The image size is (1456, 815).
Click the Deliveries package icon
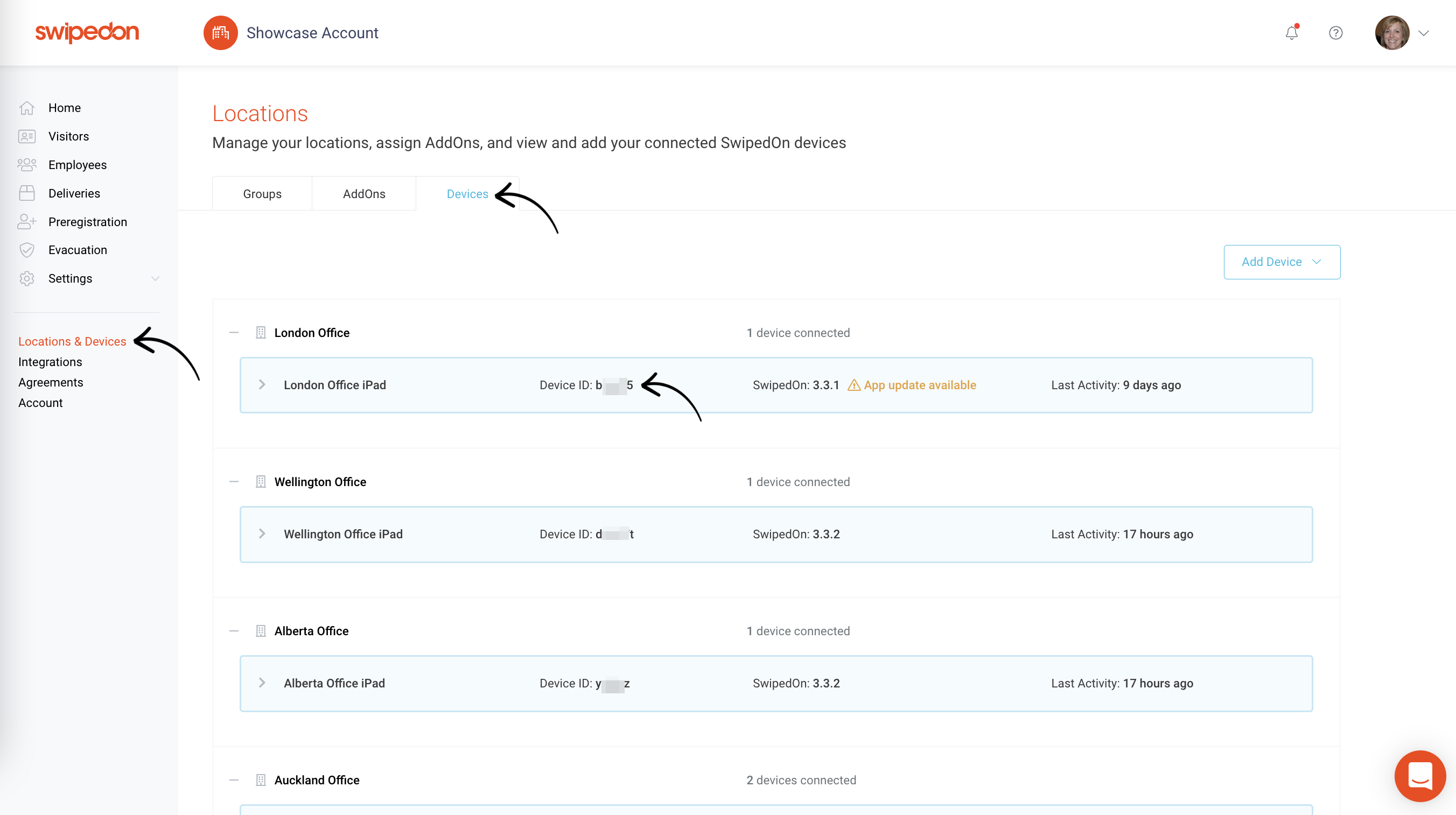click(x=26, y=193)
